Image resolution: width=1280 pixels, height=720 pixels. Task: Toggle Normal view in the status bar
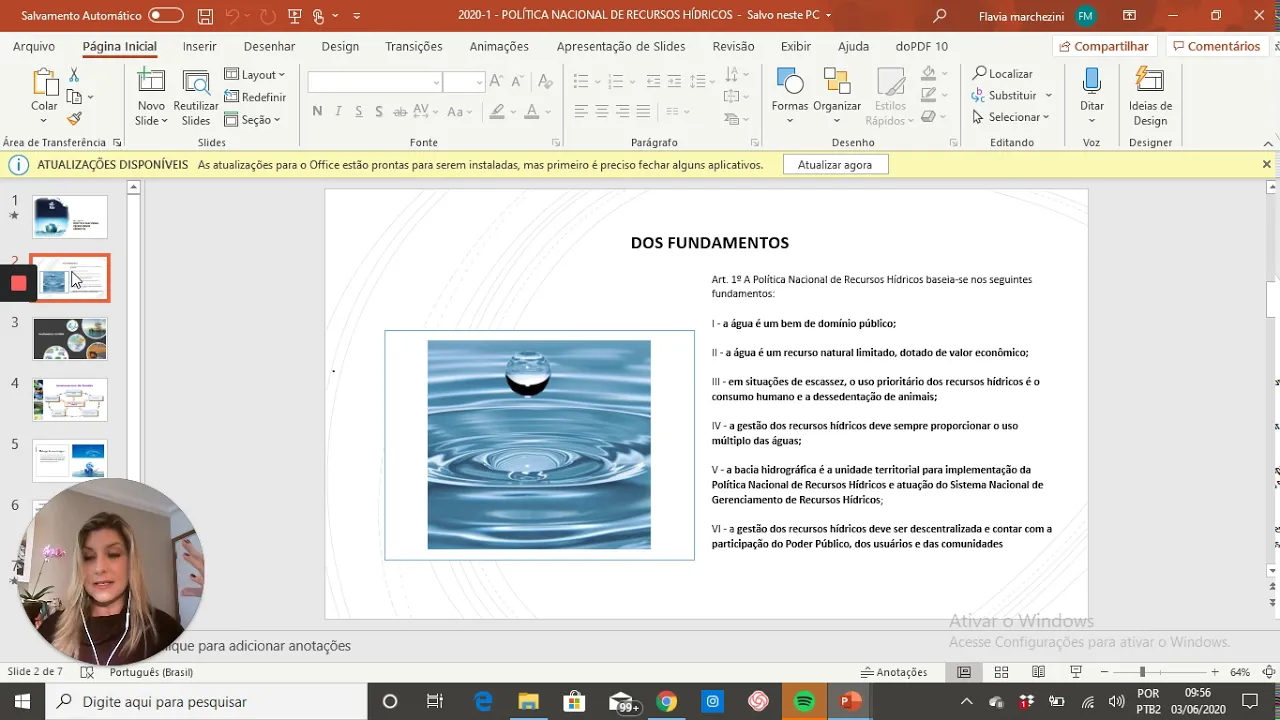[964, 672]
